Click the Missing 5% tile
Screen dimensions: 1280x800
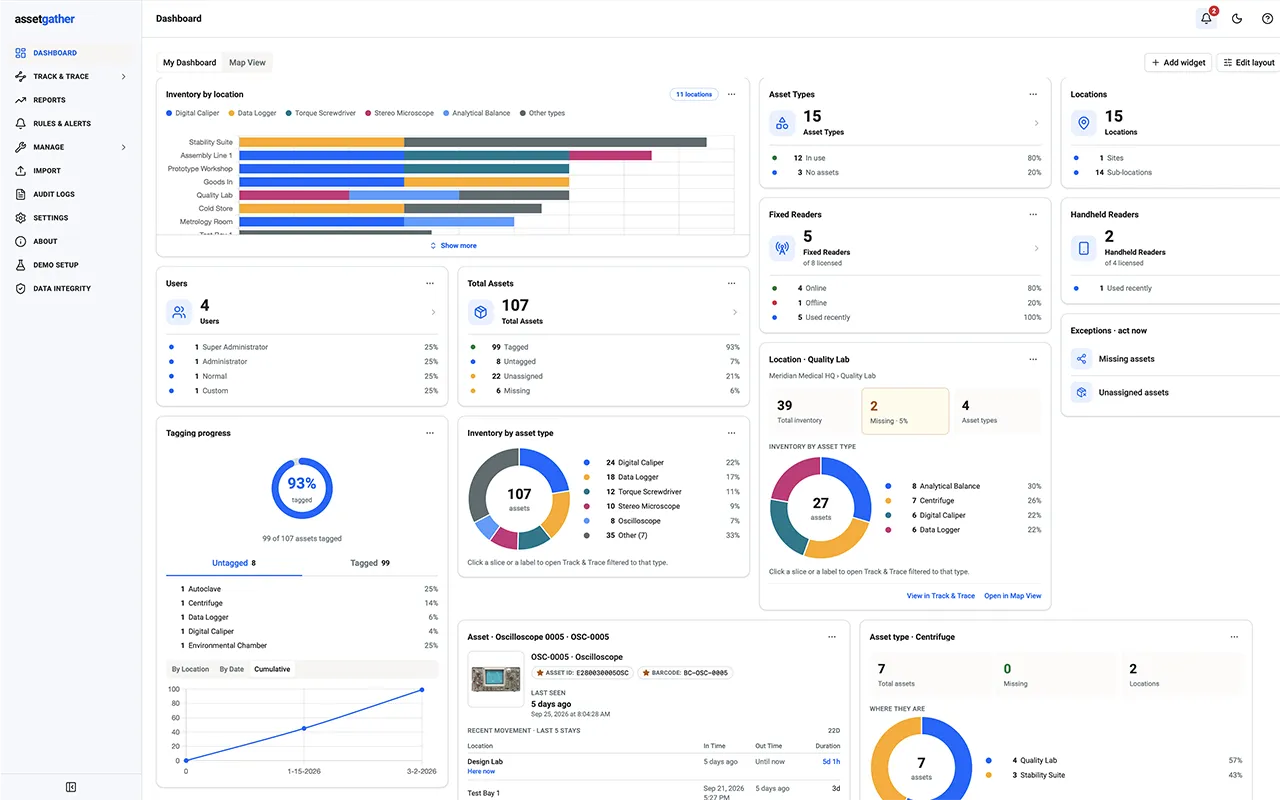coord(905,411)
